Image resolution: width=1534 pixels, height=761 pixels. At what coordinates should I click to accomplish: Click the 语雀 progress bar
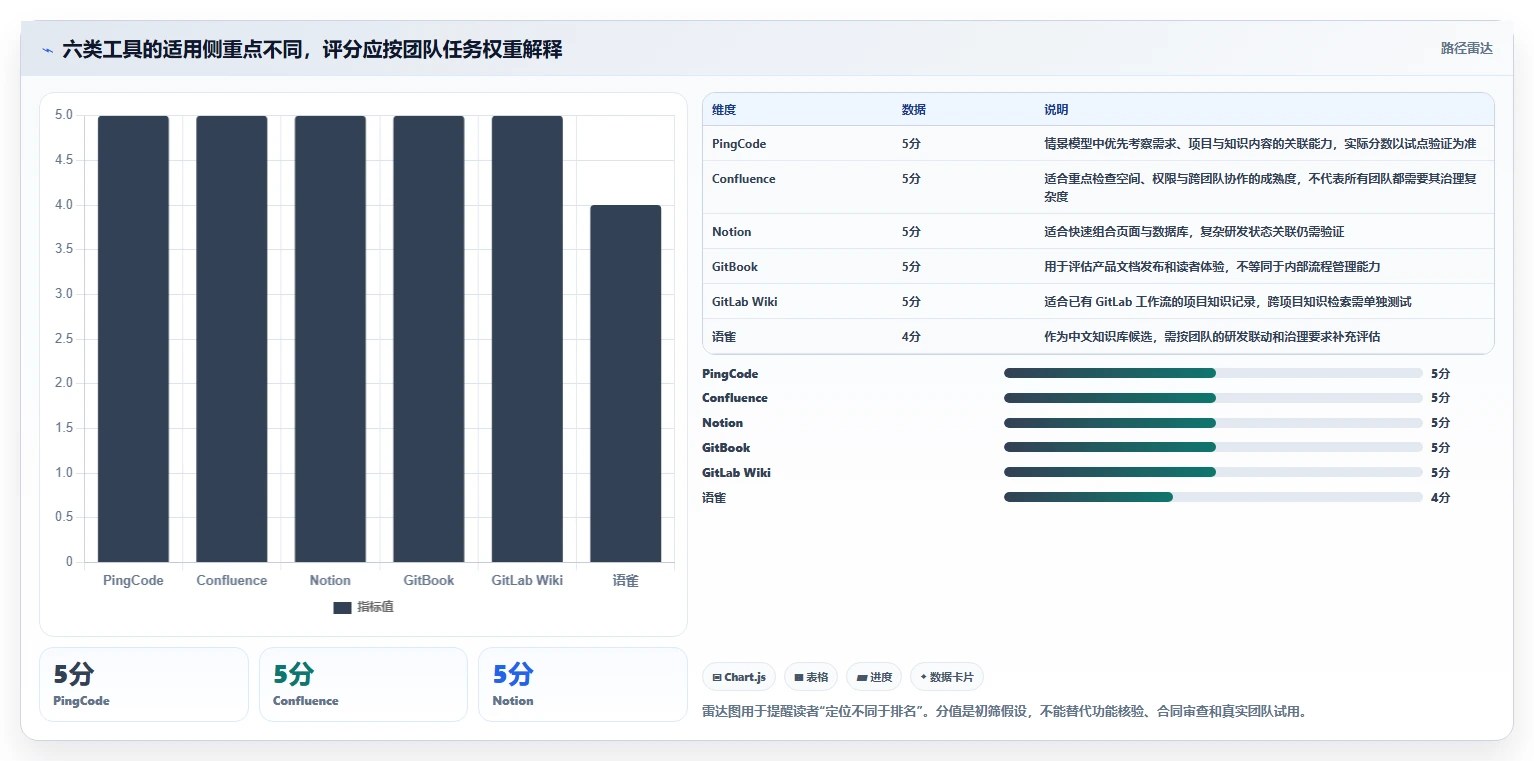[x=1213, y=497]
